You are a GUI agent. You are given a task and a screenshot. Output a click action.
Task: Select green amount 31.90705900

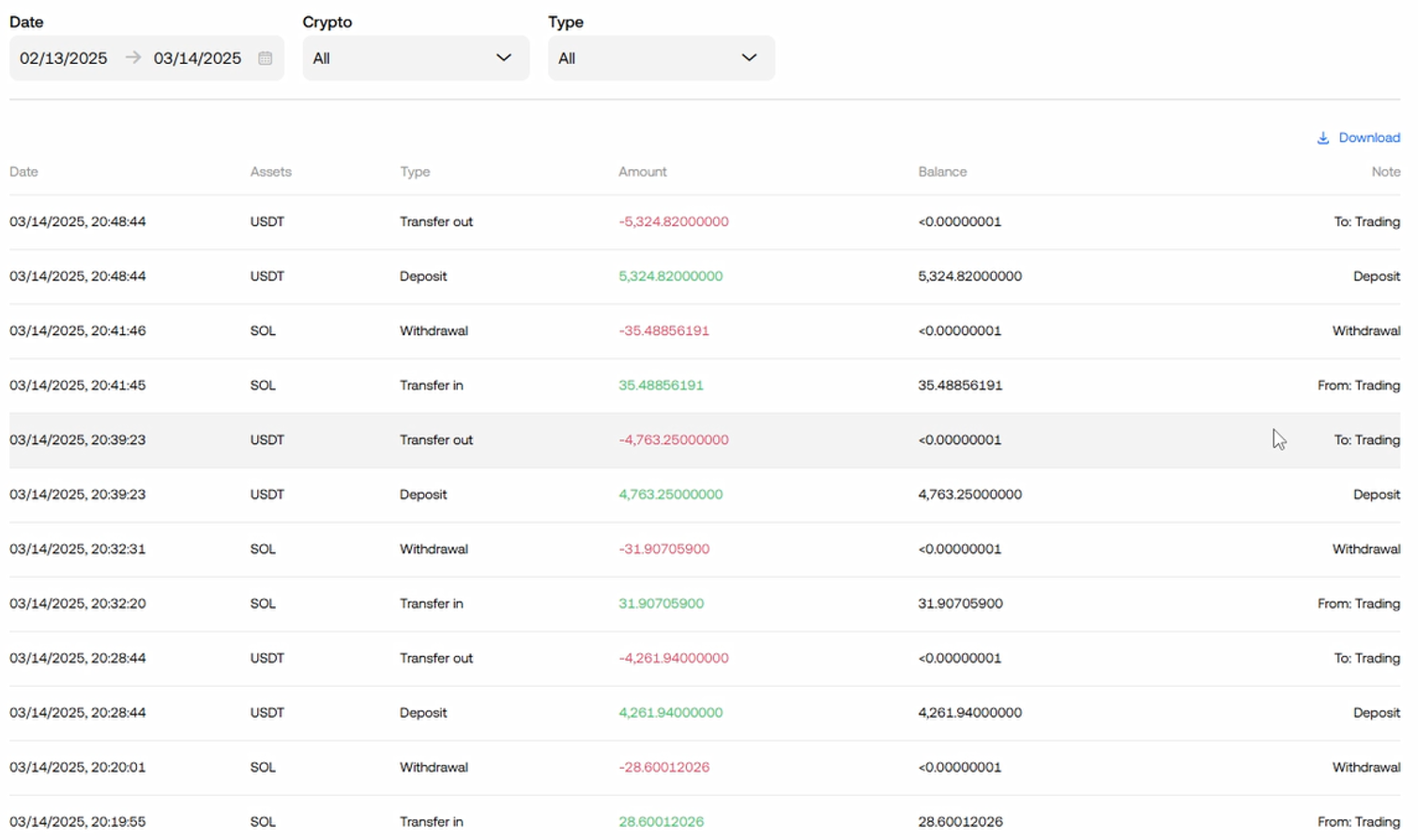[661, 603]
